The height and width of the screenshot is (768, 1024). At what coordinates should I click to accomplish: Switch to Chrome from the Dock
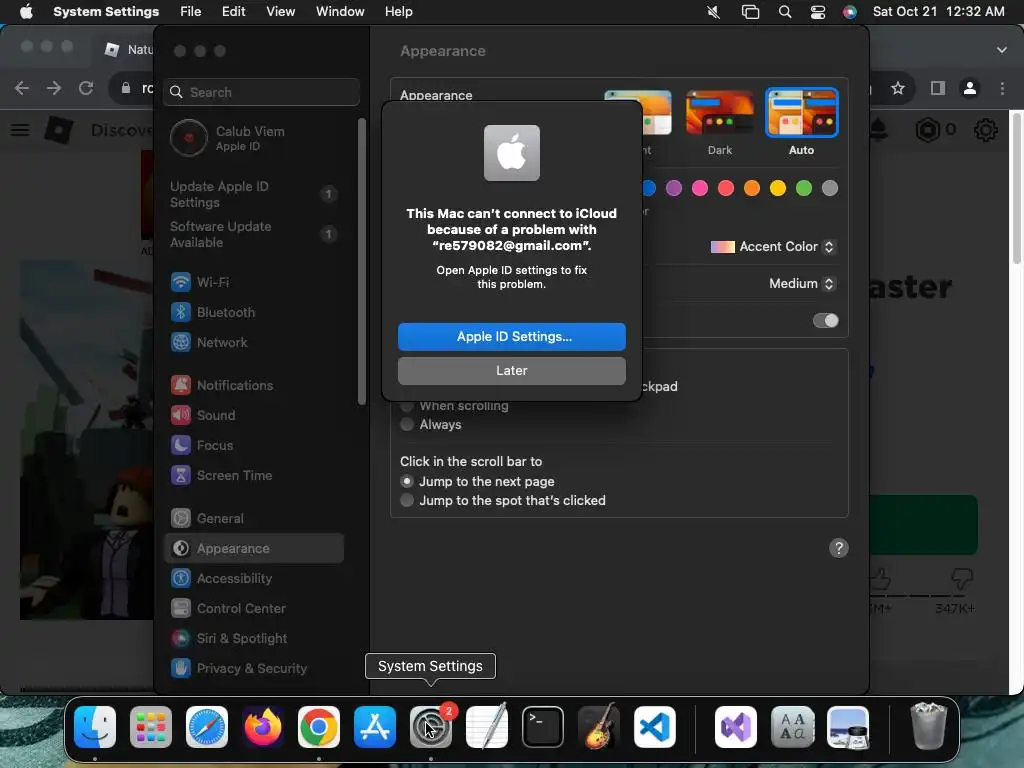[319, 727]
